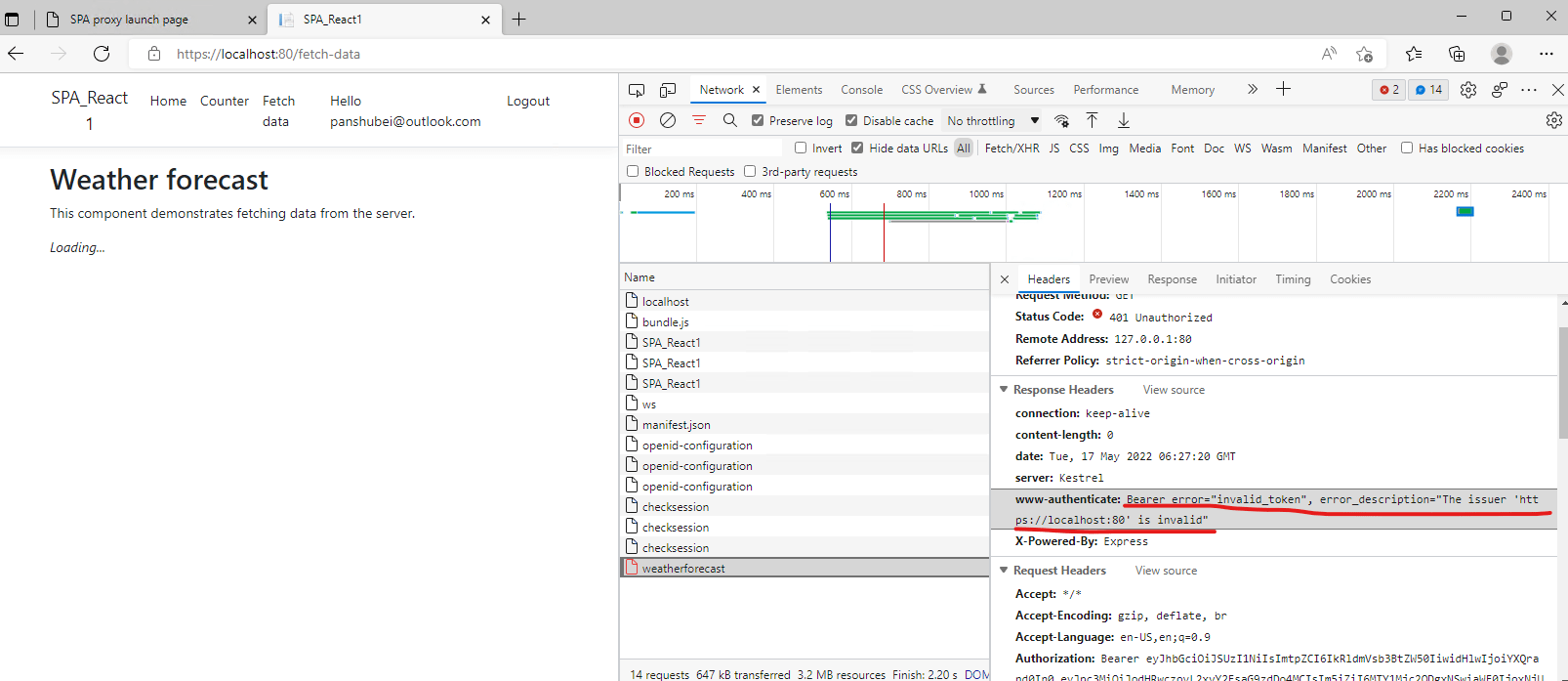Open Network settings gear icon

pos(1554,120)
